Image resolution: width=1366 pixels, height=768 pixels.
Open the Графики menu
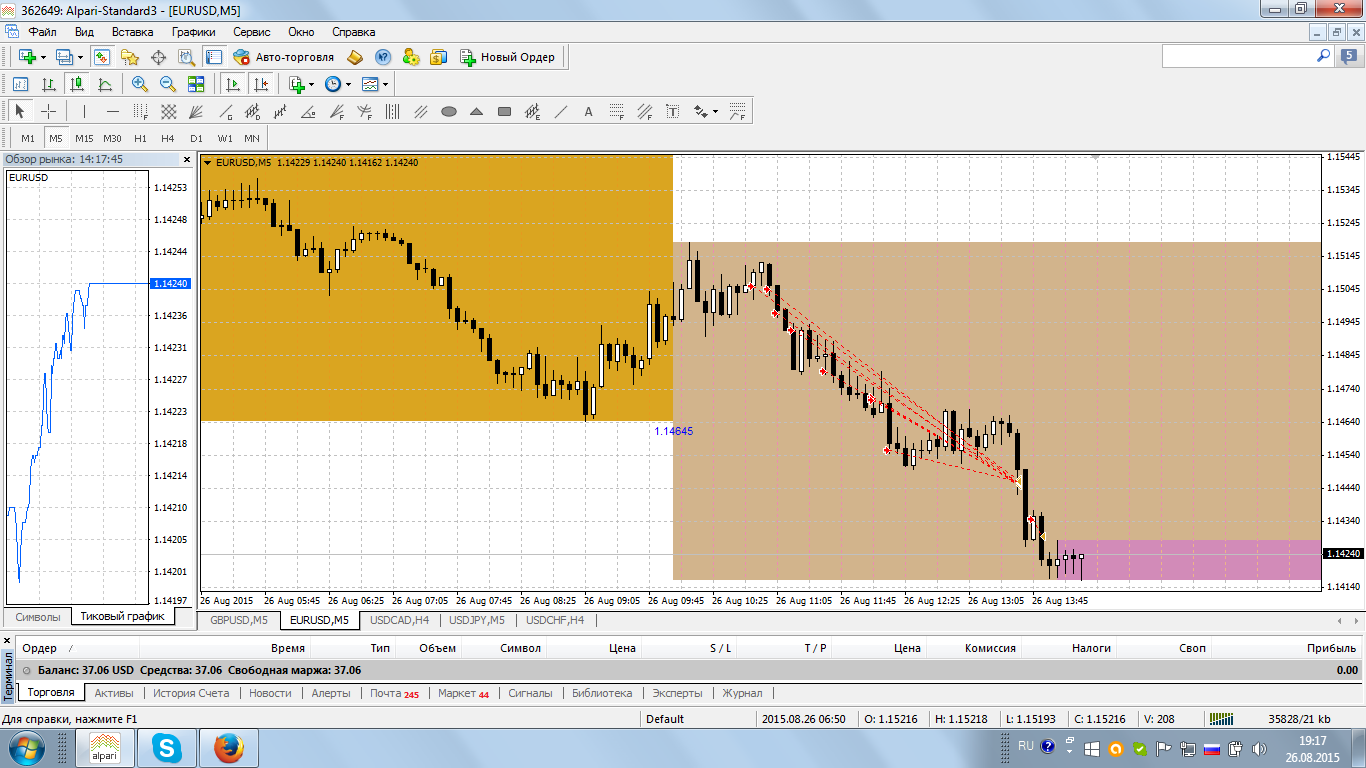coord(193,32)
